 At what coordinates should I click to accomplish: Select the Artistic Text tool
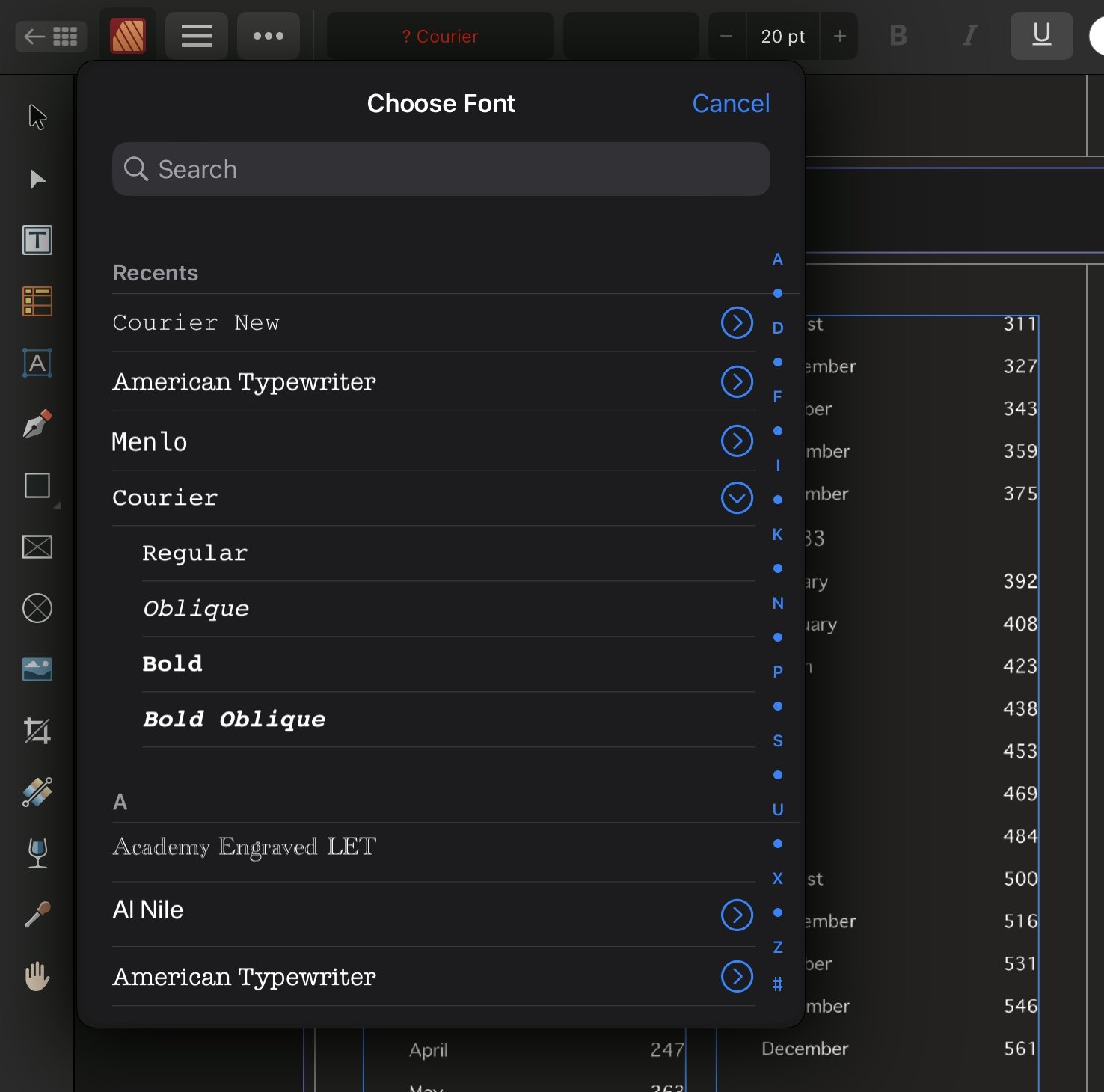click(37, 363)
